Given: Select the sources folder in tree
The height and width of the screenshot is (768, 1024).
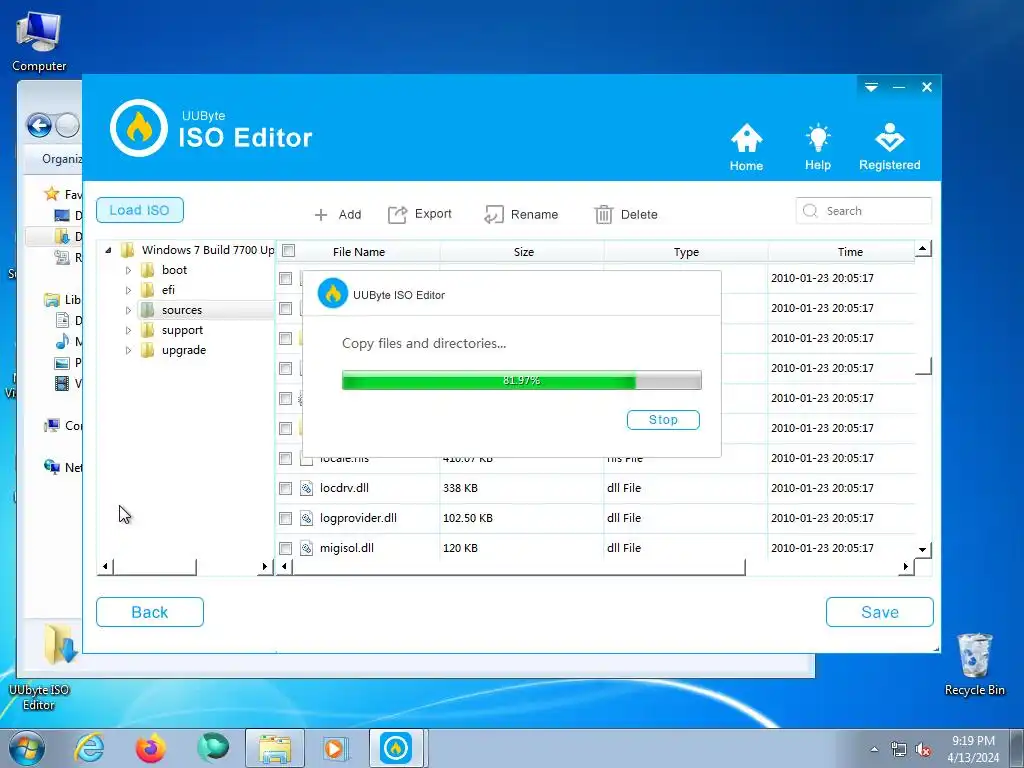Looking at the screenshot, I should pyautogui.click(x=182, y=310).
